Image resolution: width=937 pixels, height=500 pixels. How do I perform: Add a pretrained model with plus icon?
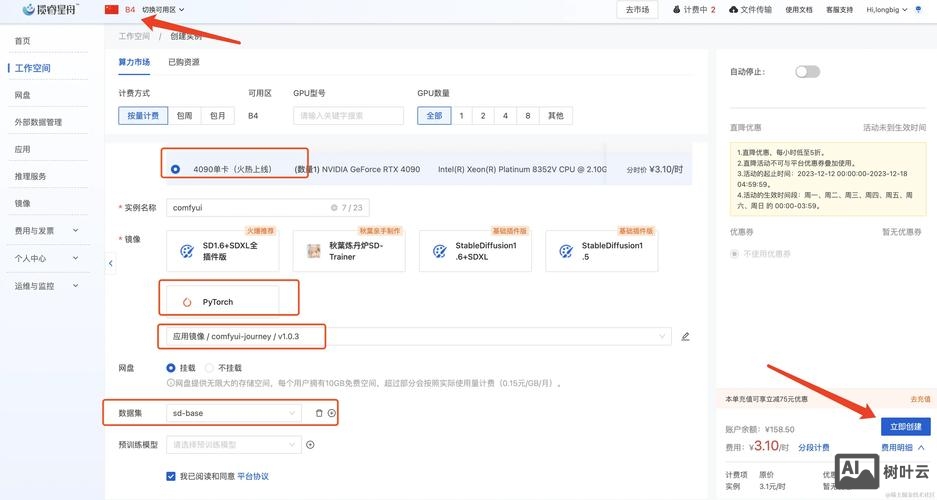click(x=310, y=444)
